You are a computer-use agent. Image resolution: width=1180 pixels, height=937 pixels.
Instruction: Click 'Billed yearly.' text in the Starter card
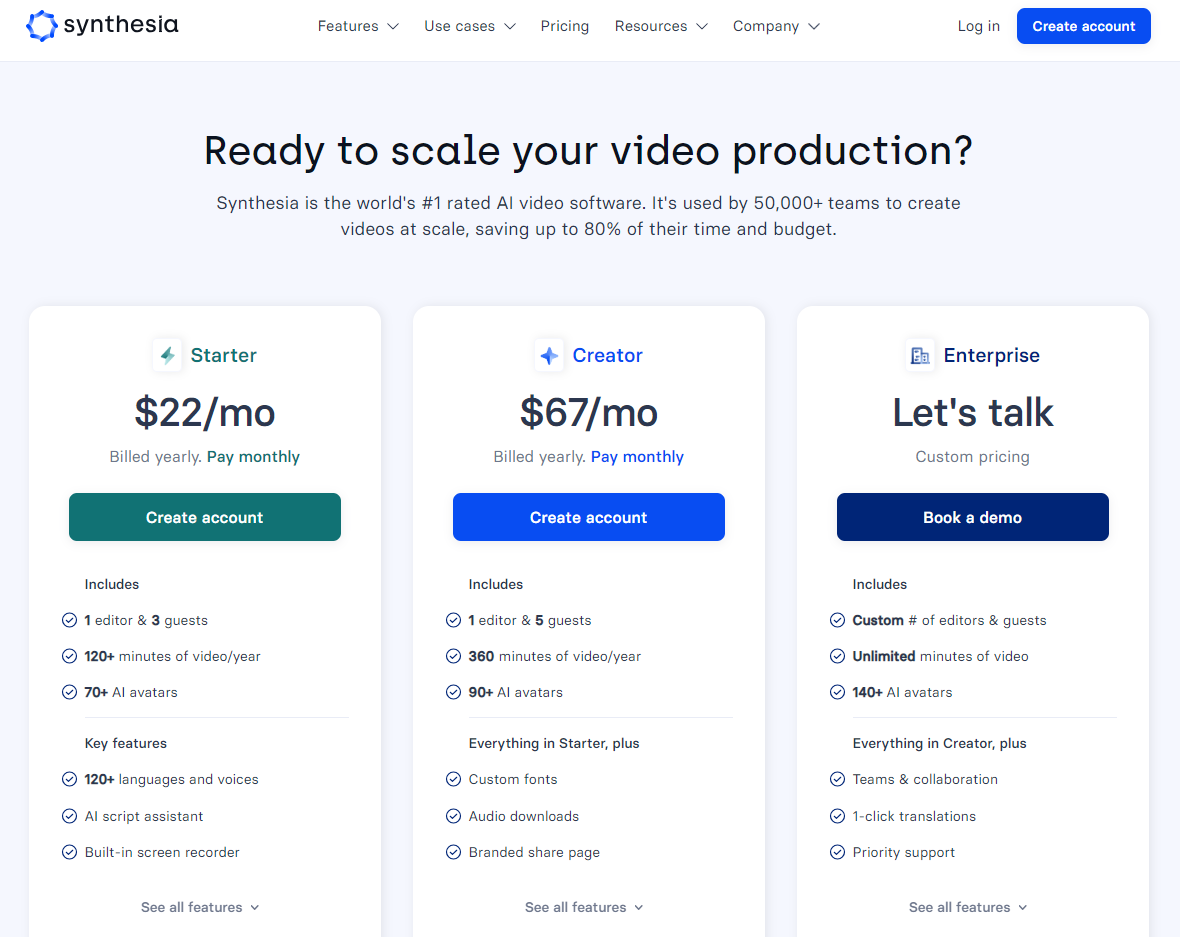point(156,457)
